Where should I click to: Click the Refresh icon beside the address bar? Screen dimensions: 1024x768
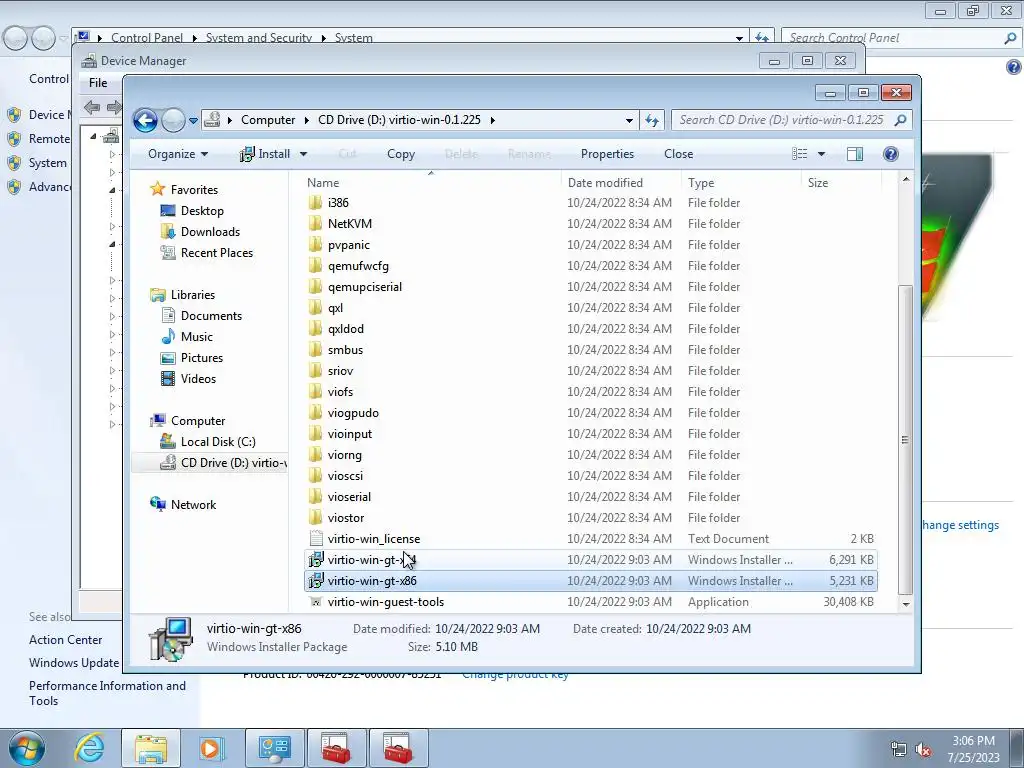tap(652, 120)
